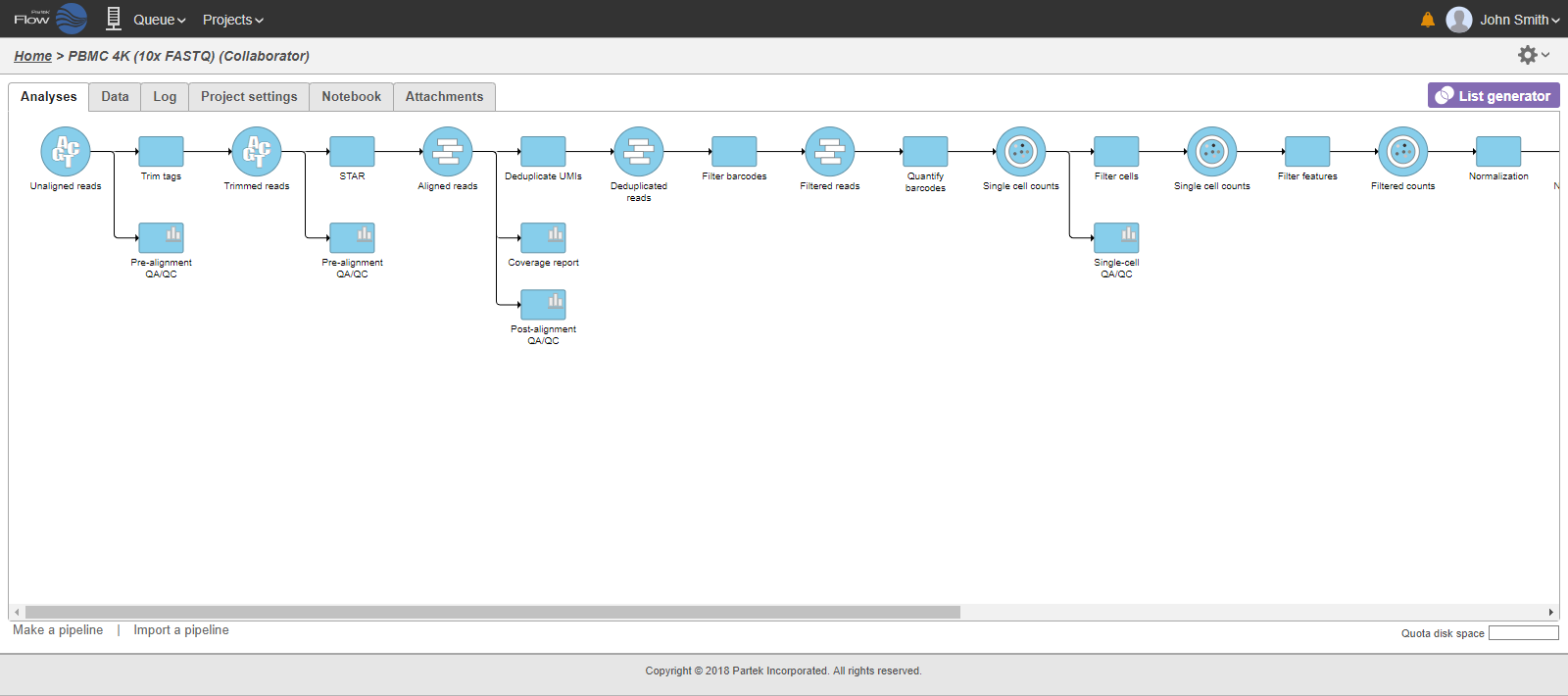Screen dimensions: 1568x696
Task: Open the settings gear dropdown
Action: [1532, 56]
